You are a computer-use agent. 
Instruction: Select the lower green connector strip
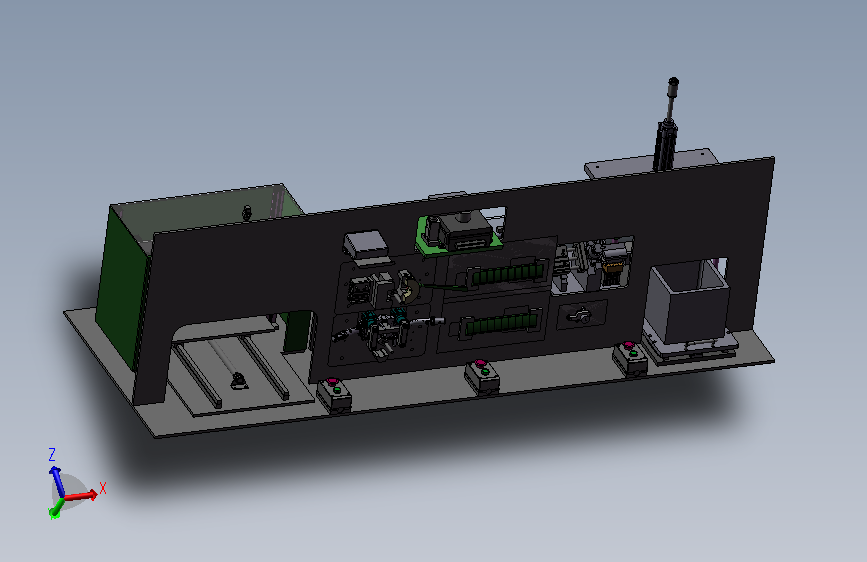click(501, 323)
